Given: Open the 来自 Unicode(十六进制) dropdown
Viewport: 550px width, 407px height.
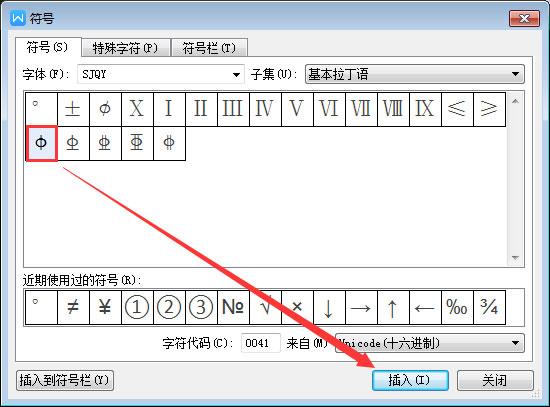Looking at the screenshot, I should [x=430, y=343].
